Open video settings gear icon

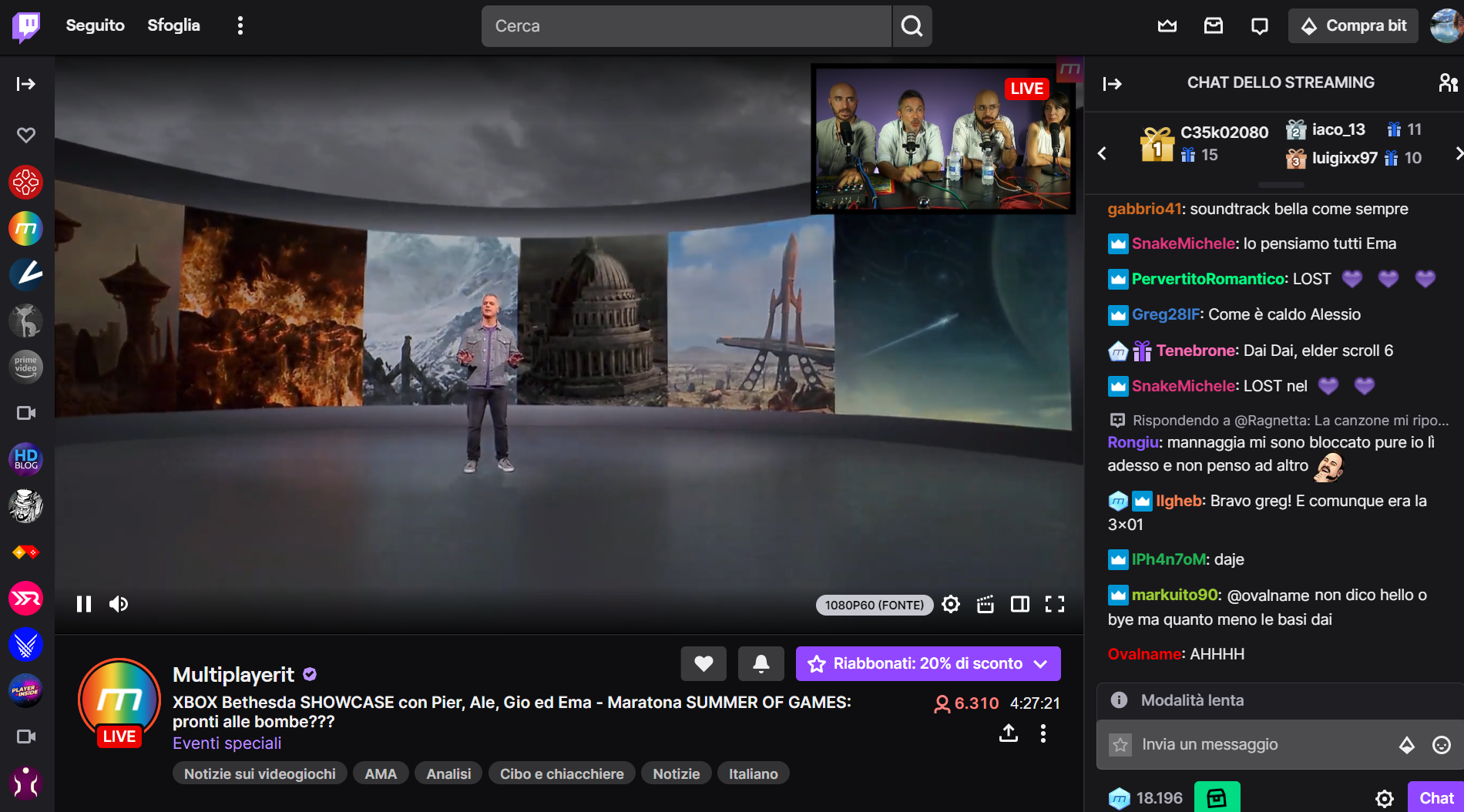point(951,604)
